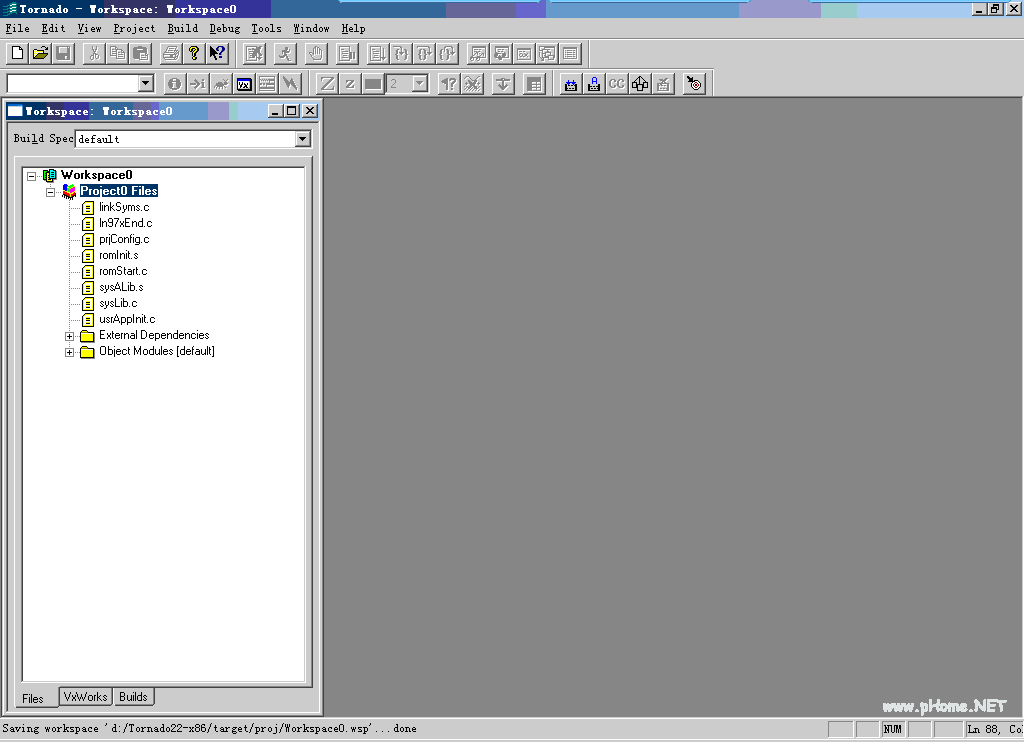Expand the External Dependencies folder
This screenshot has width=1024, height=742.
coord(69,336)
